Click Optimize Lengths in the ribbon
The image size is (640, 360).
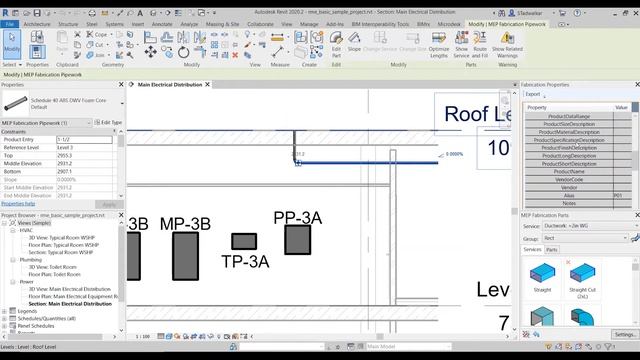(439, 44)
